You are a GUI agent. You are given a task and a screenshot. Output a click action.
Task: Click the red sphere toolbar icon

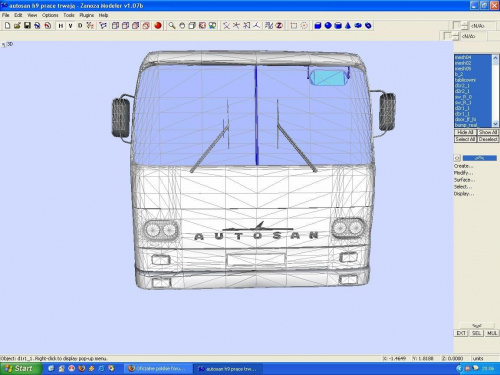click(158, 26)
